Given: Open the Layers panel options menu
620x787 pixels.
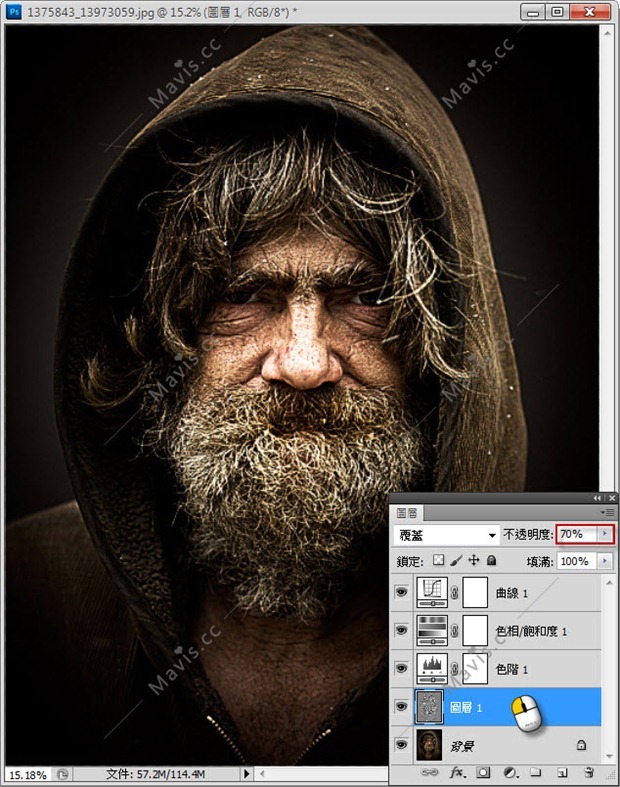Looking at the screenshot, I should coord(608,512).
